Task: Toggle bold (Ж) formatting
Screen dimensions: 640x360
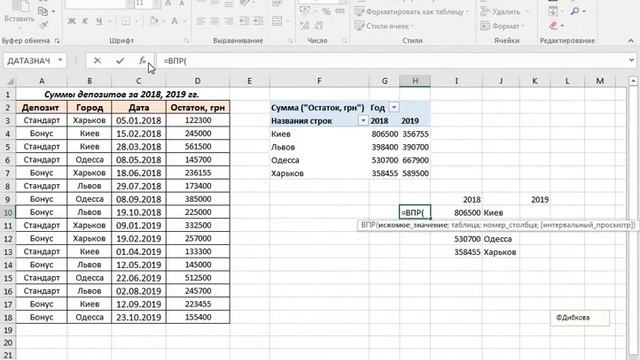Action: tap(71, 21)
